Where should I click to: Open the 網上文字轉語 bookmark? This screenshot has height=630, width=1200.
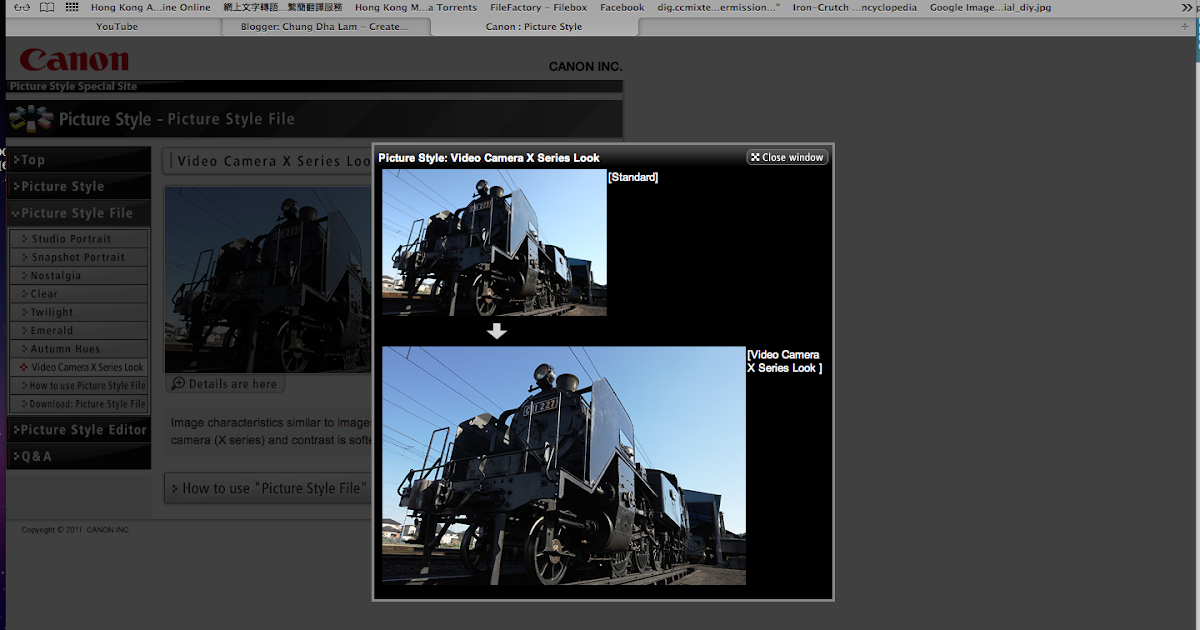(x=282, y=7)
